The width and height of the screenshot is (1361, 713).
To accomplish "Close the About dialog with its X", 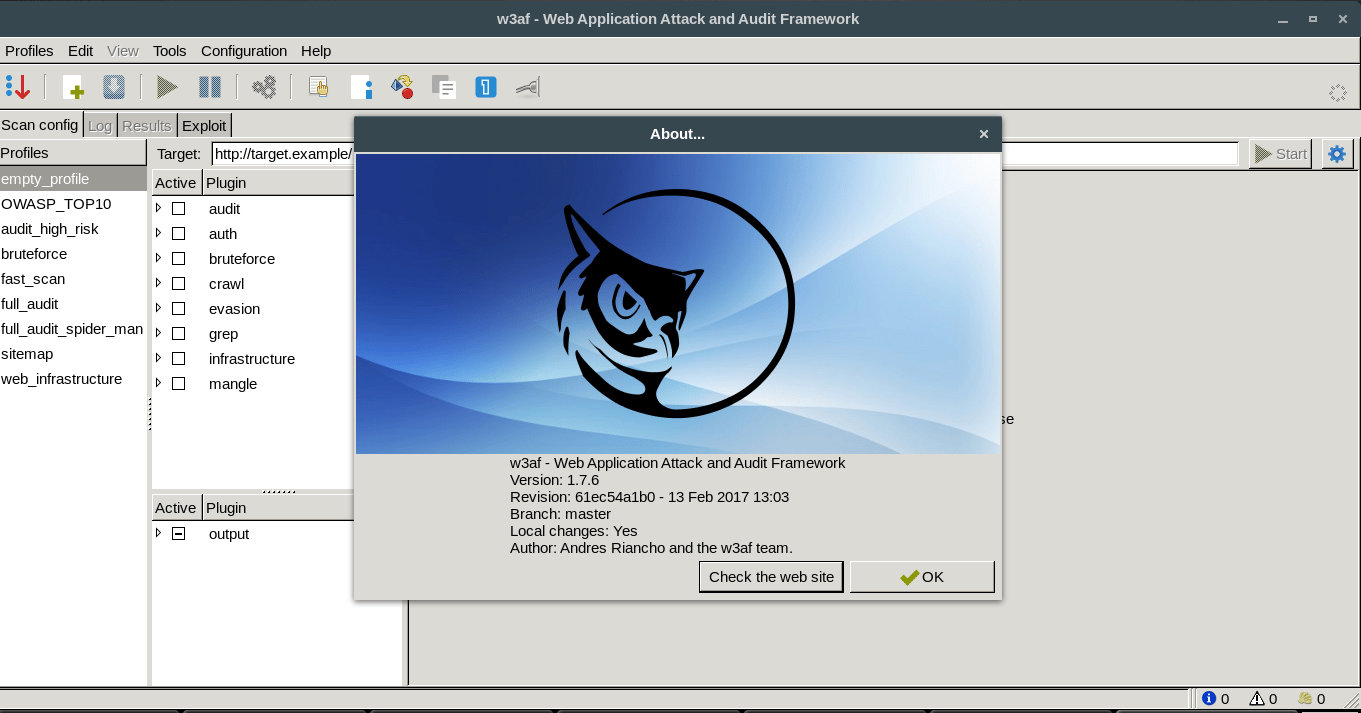I will click(984, 134).
